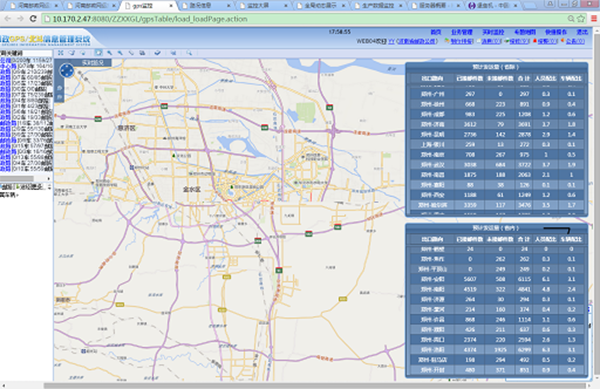
Task: Go to 首页 in the top navigation
Action: (435, 32)
